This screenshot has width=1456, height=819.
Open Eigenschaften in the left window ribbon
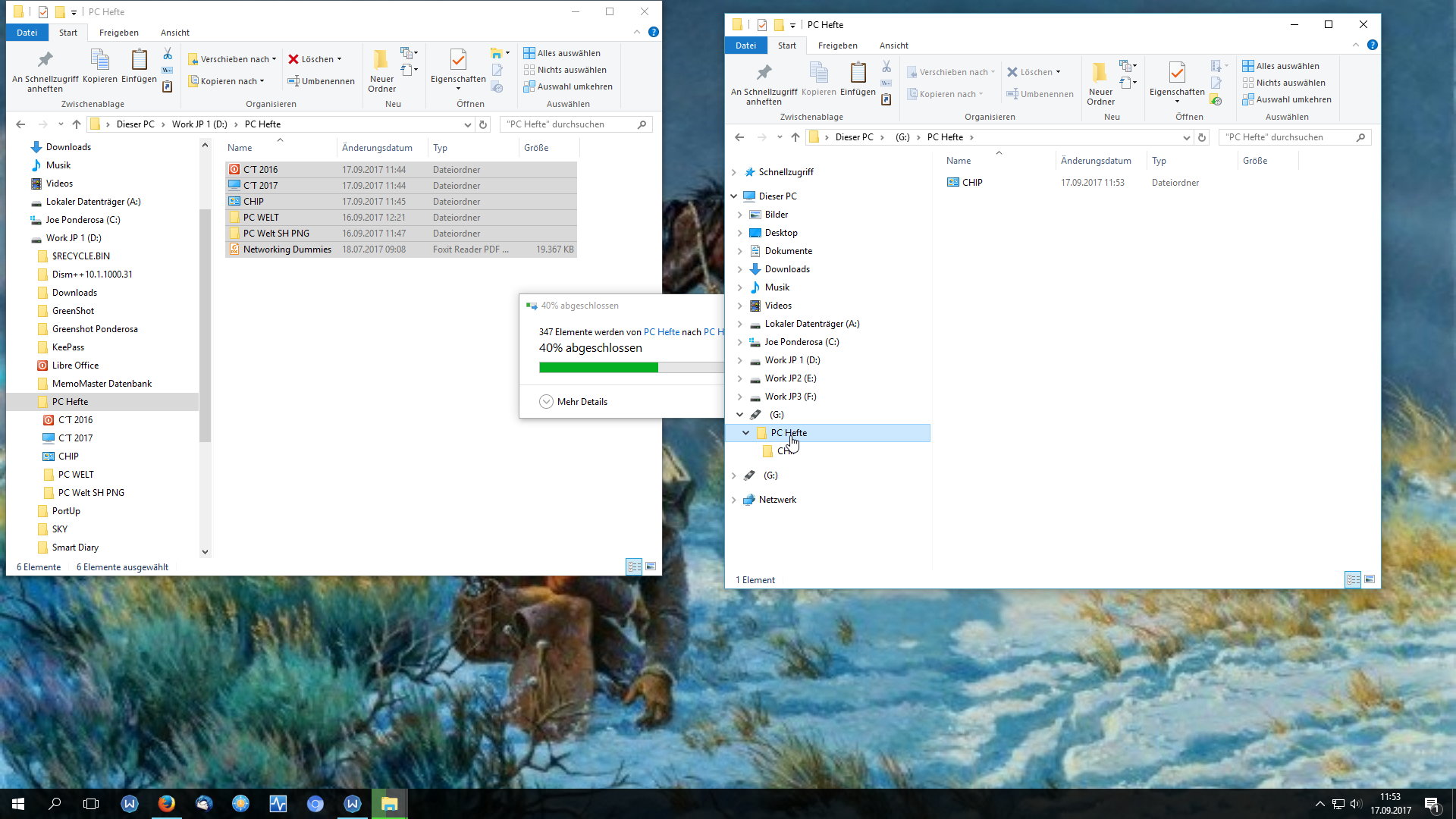458,61
